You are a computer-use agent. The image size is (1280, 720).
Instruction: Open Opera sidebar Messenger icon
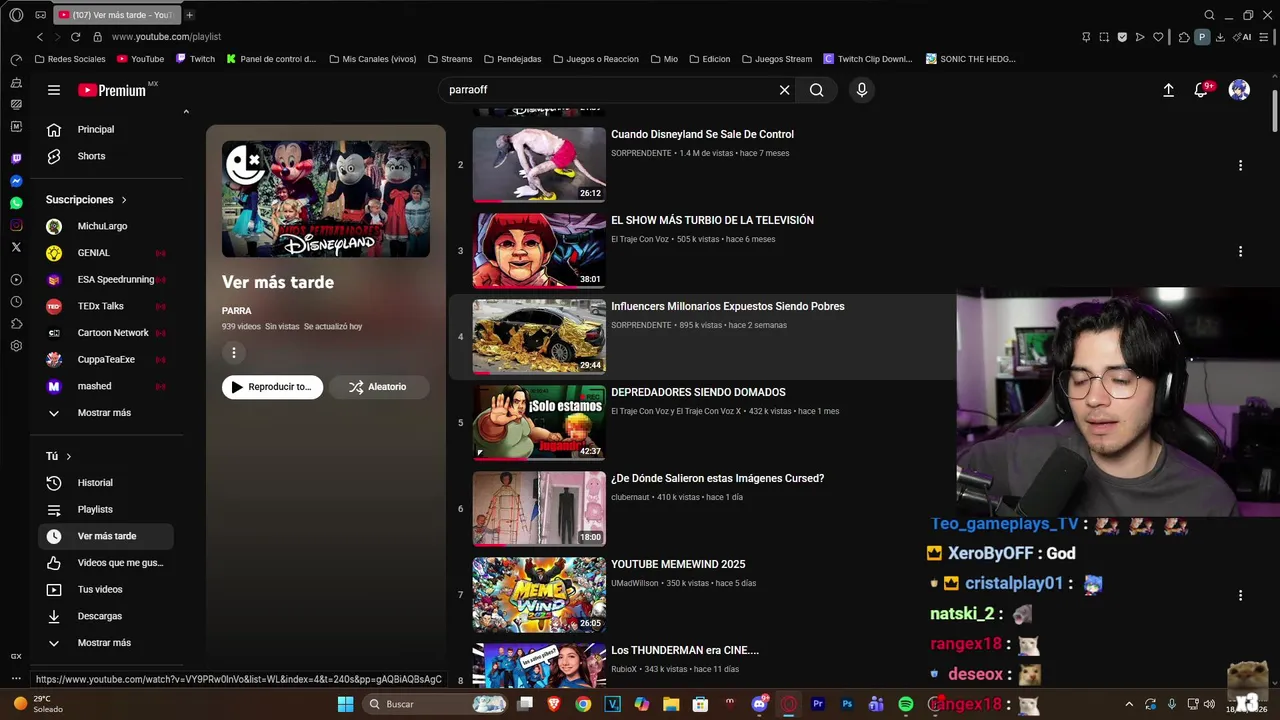tap(16, 181)
